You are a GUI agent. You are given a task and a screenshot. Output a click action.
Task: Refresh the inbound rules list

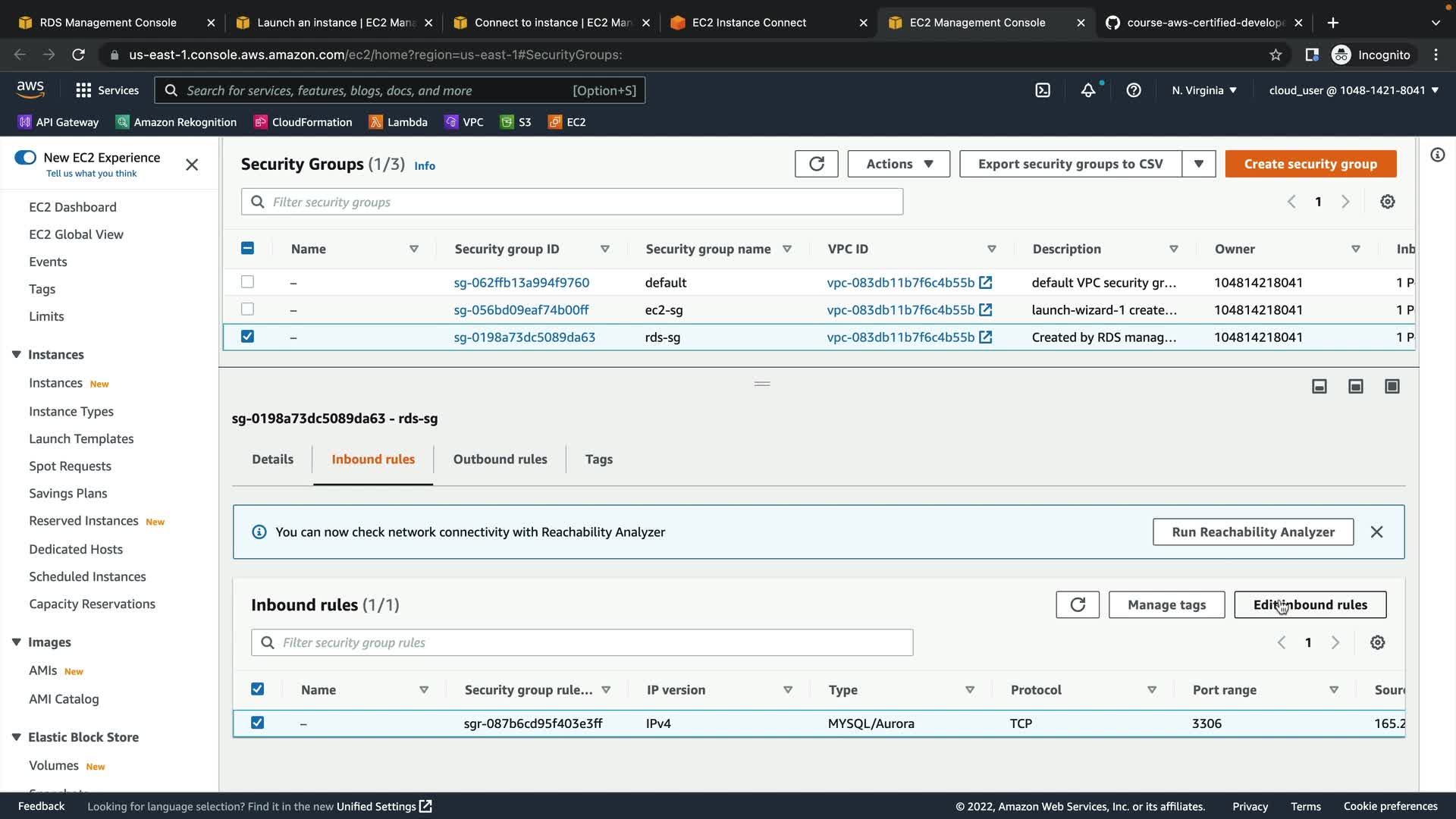tap(1077, 604)
